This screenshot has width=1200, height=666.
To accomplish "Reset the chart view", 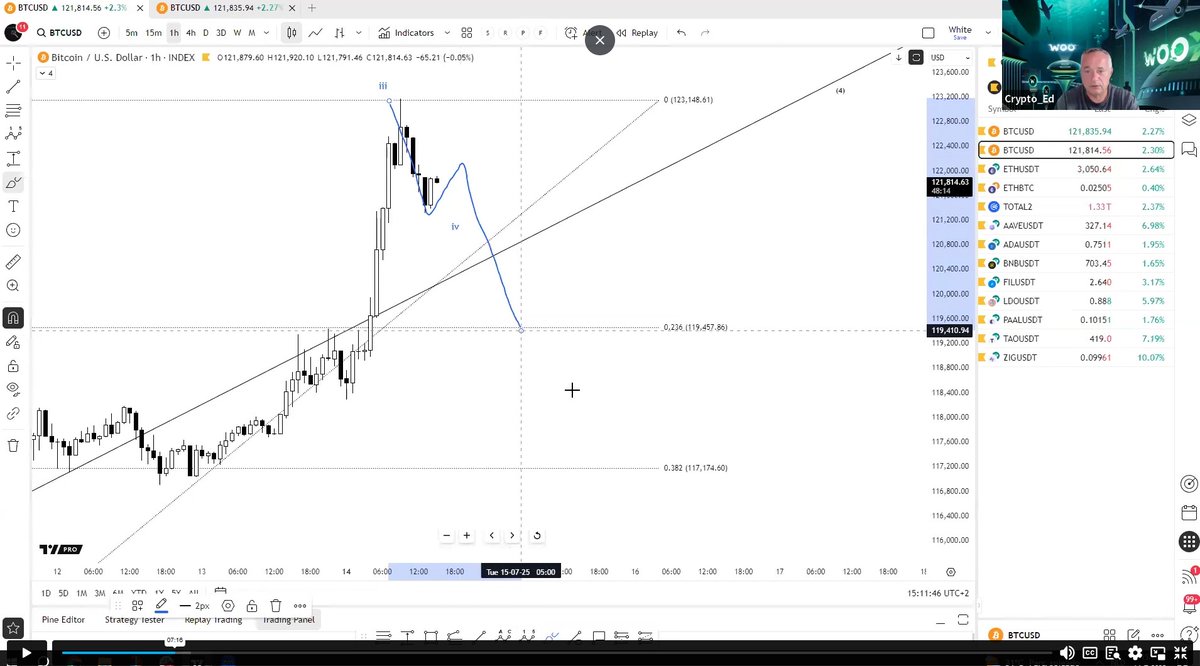I will click(x=537, y=535).
